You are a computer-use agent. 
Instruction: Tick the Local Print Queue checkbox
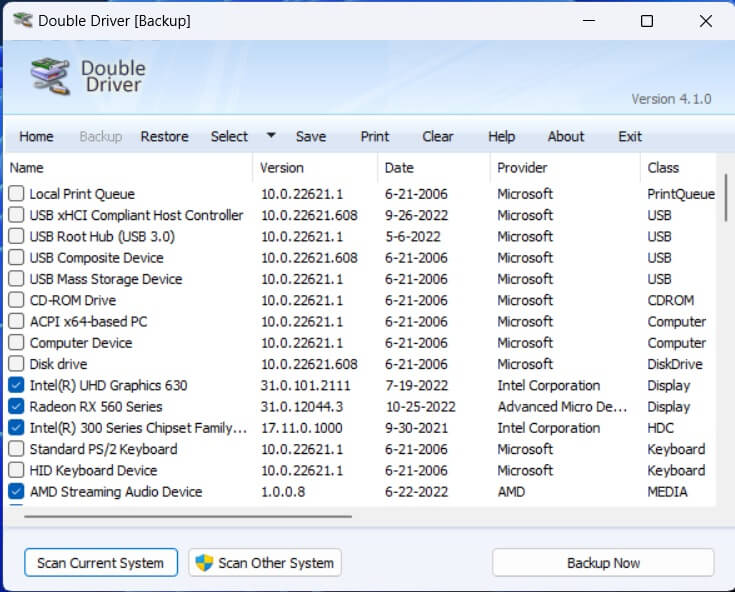(16, 193)
